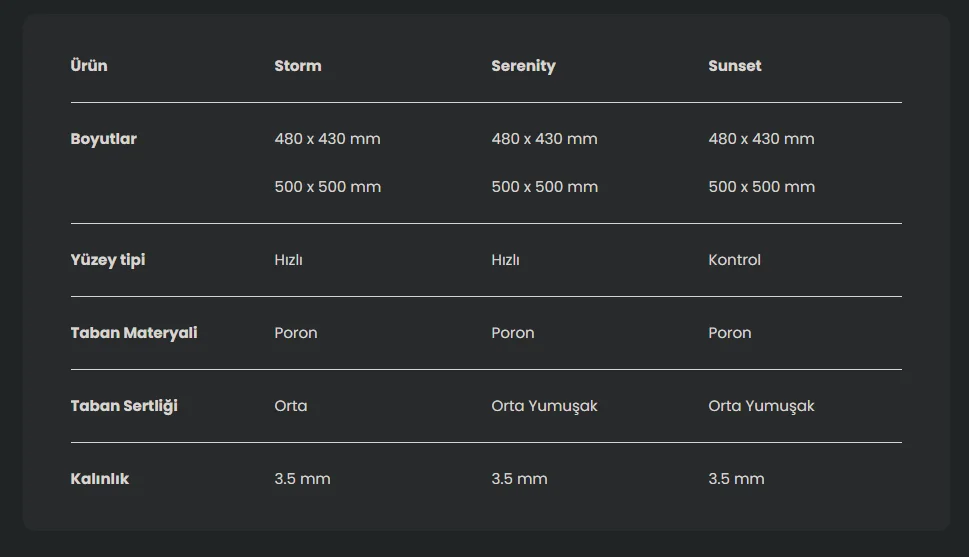This screenshot has width=969, height=557.
Task: Click Storm's 3.5 mm thickness value
Action: (x=302, y=479)
